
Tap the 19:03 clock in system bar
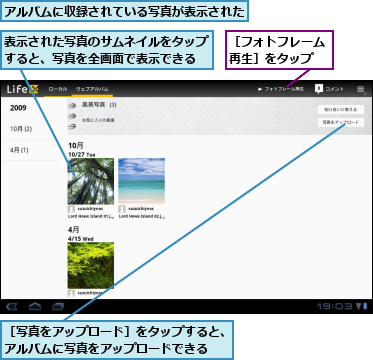[334, 306]
